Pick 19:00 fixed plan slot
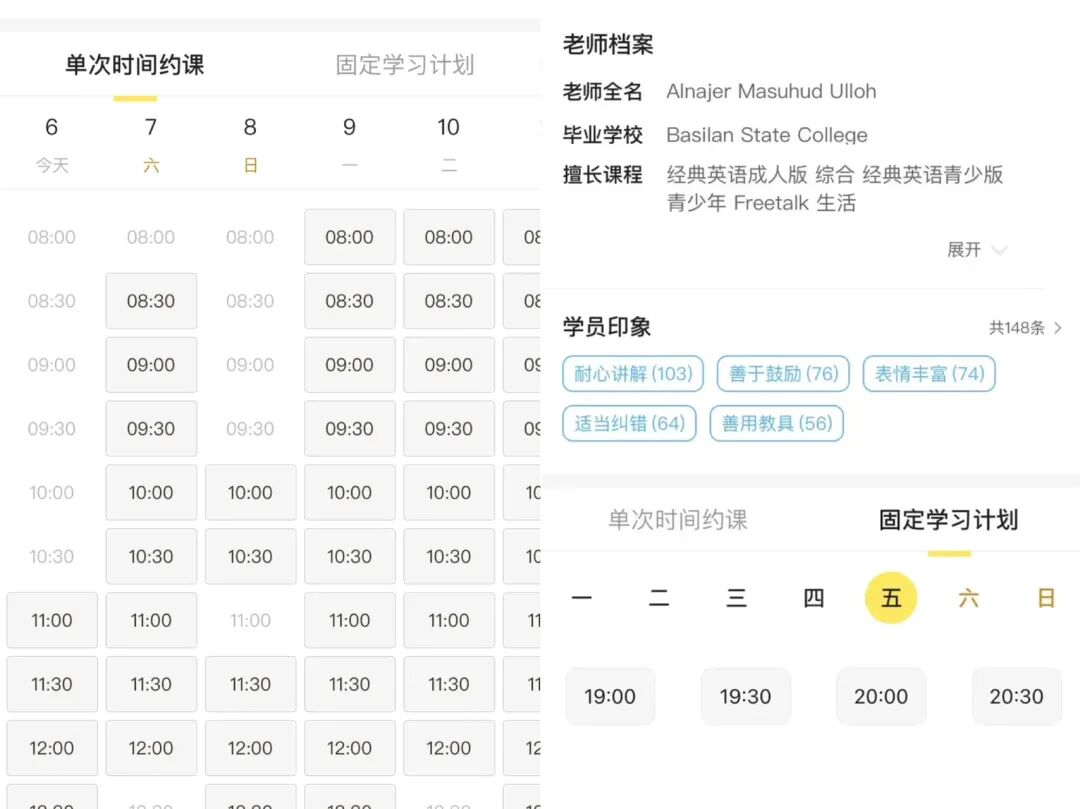Image resolution: width=1080 pixels, height=809 pixels. point(610,696)
